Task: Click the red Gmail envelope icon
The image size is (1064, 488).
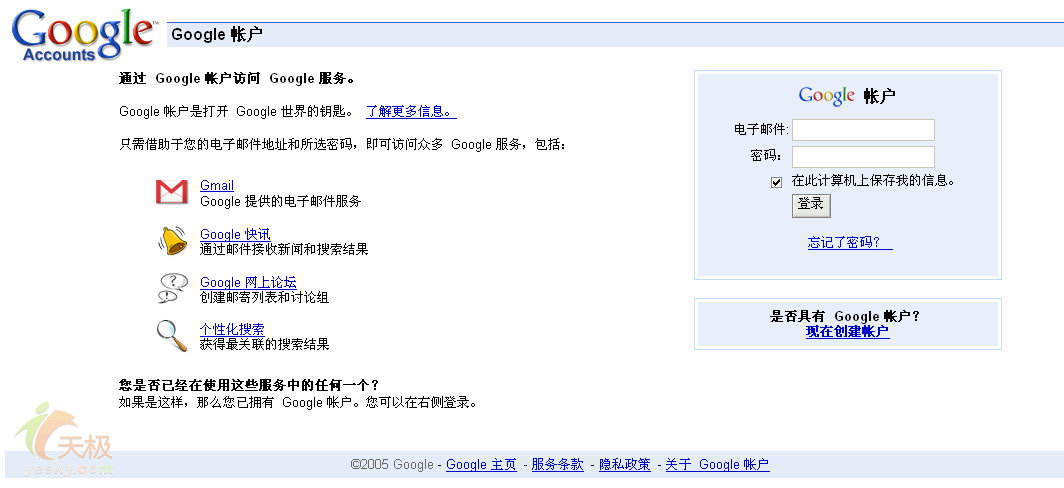Action: (x=172, y=191)
